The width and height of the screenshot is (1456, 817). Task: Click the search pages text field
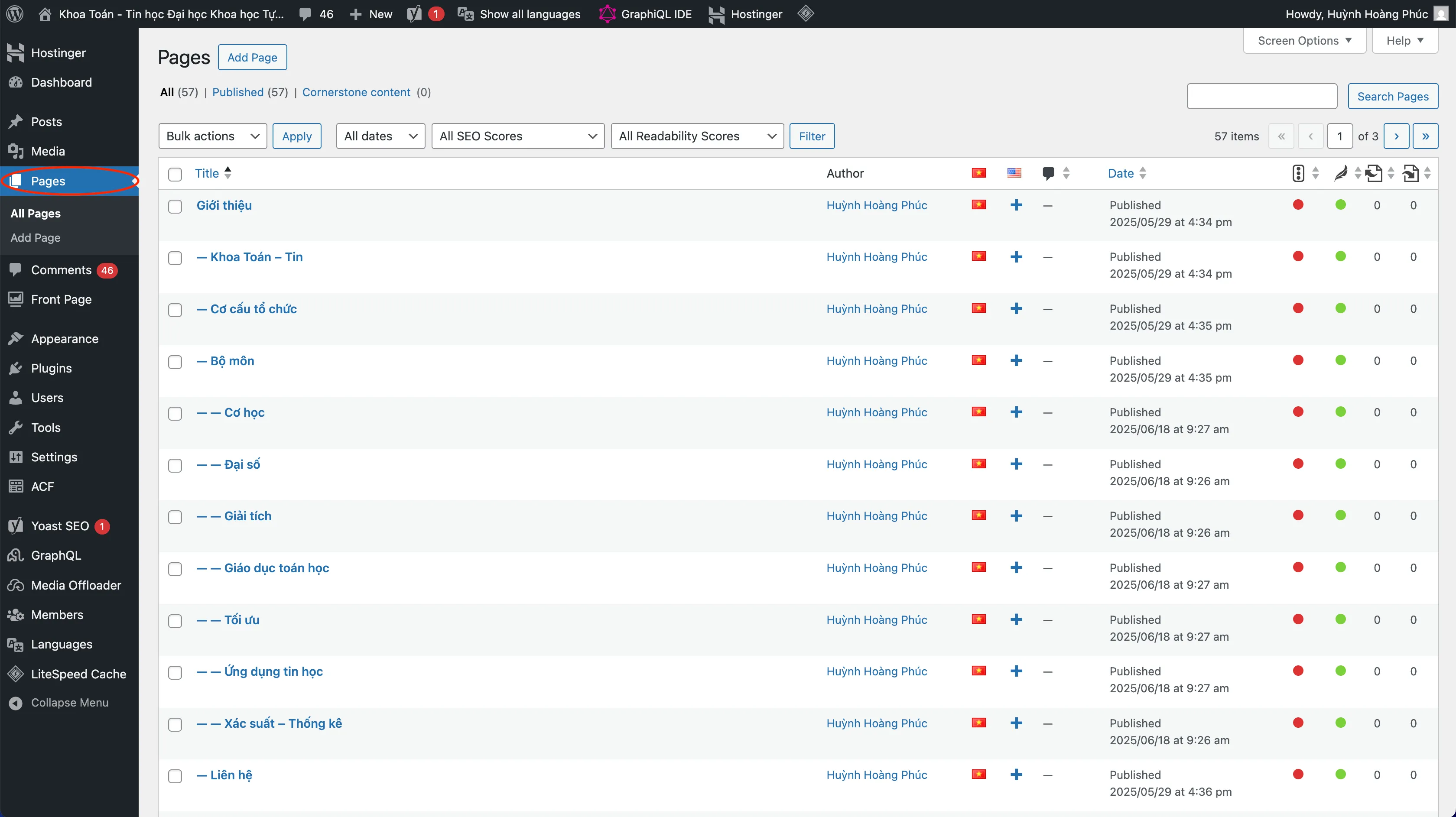point(1261,96)
